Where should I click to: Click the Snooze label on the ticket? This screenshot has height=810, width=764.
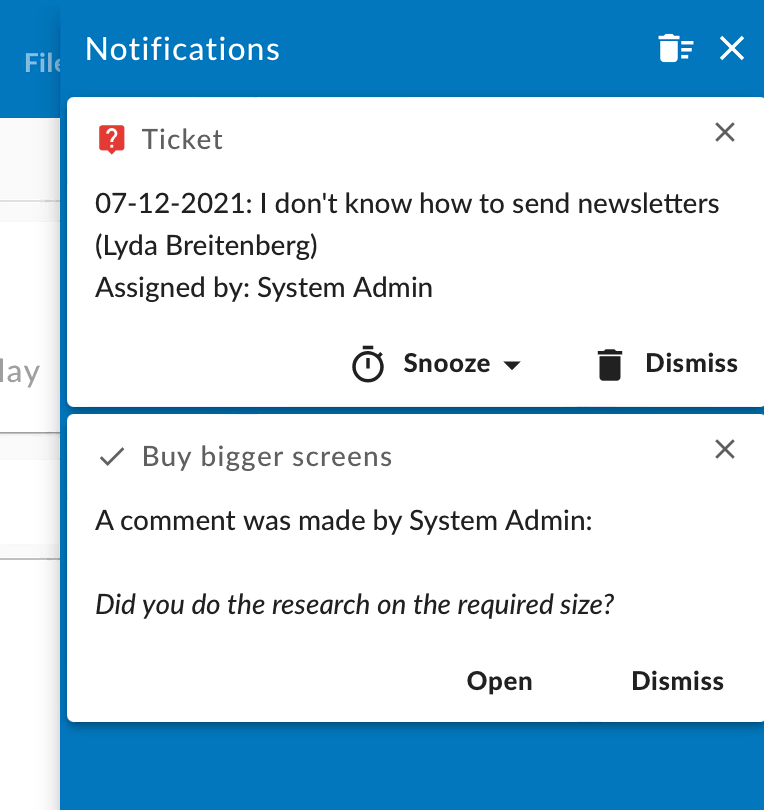tap(446, 364)
